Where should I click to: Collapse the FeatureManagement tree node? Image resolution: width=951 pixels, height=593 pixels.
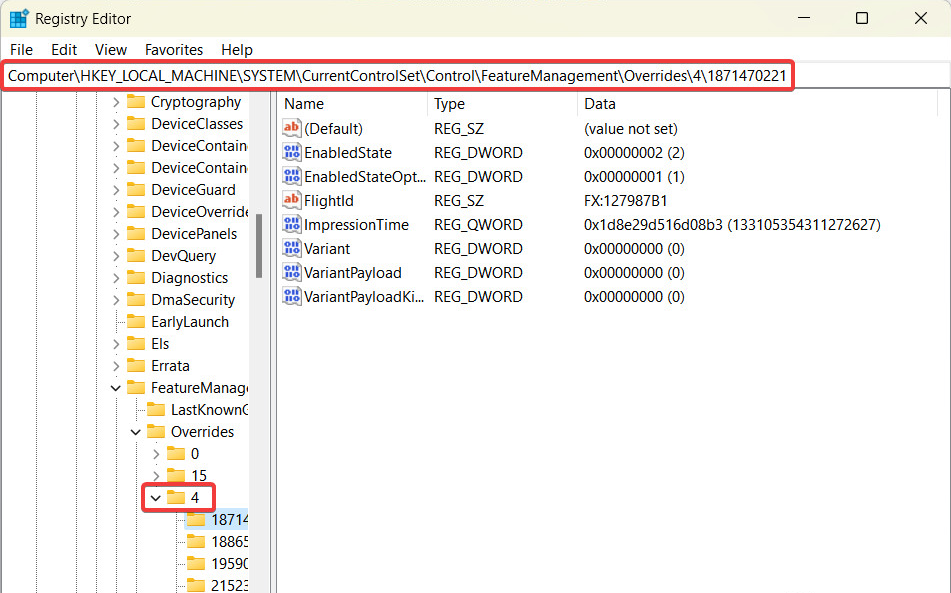coord(116,388)
